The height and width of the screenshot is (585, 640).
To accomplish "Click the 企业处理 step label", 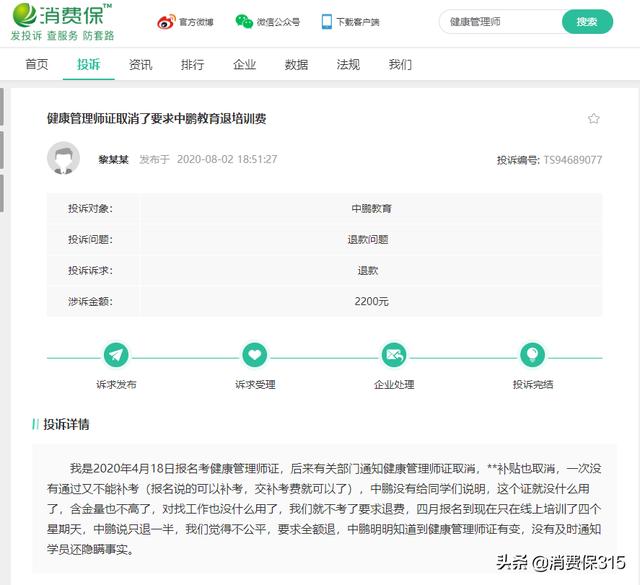I will pyautogui.click(x=394, y=385).
